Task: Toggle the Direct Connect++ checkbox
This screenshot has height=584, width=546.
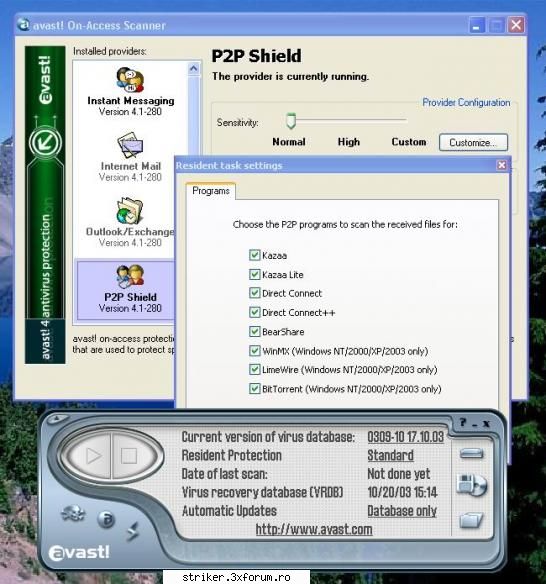Action: coord(254,312)
